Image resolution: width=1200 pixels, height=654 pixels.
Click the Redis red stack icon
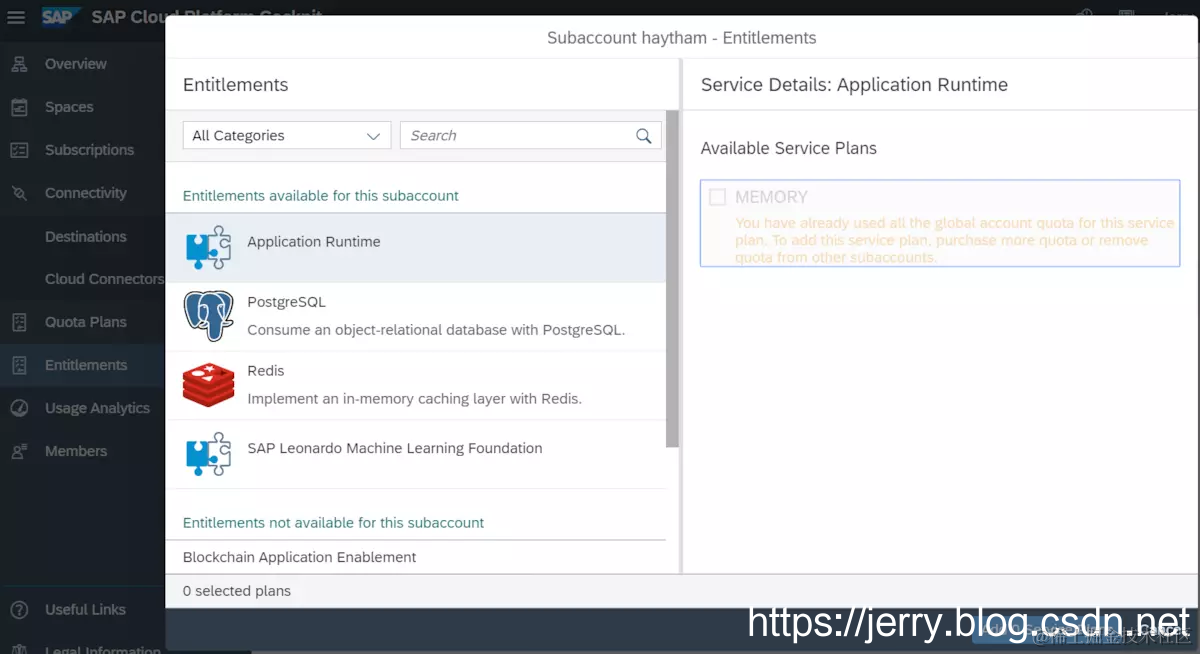(209, 385)
